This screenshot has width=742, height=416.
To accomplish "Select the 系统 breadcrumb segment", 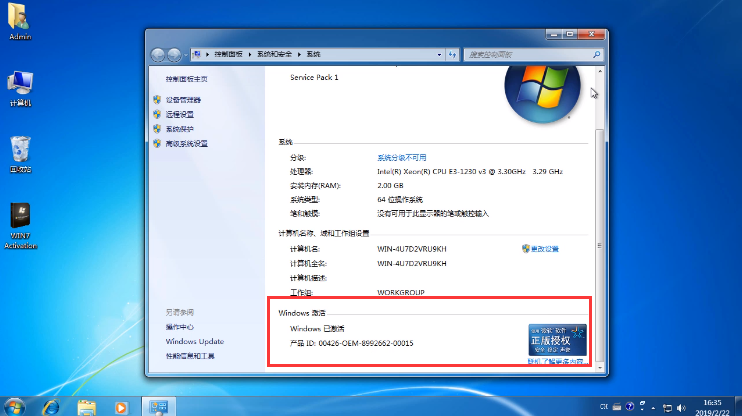I will click(313, 54).
